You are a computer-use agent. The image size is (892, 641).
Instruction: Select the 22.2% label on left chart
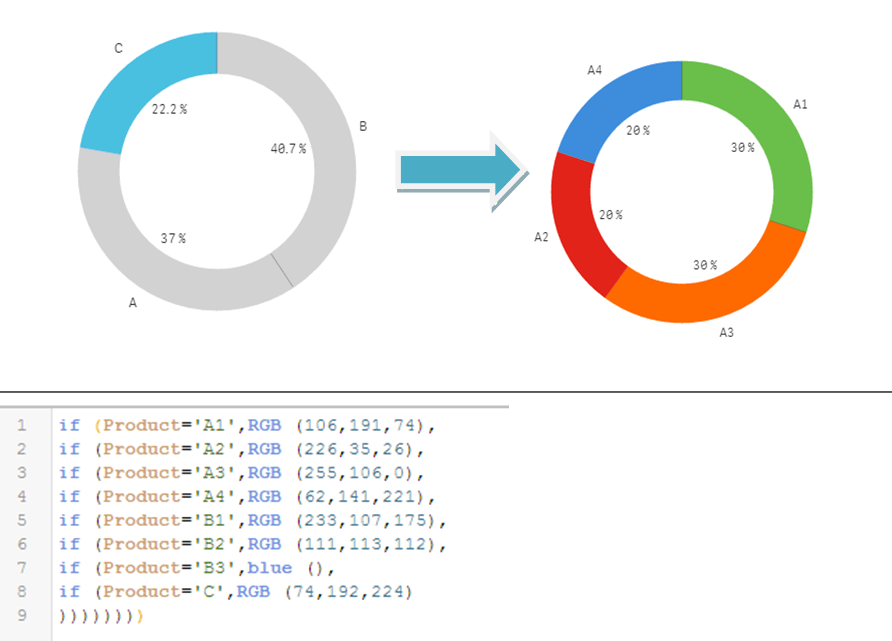tap(170, 107)
